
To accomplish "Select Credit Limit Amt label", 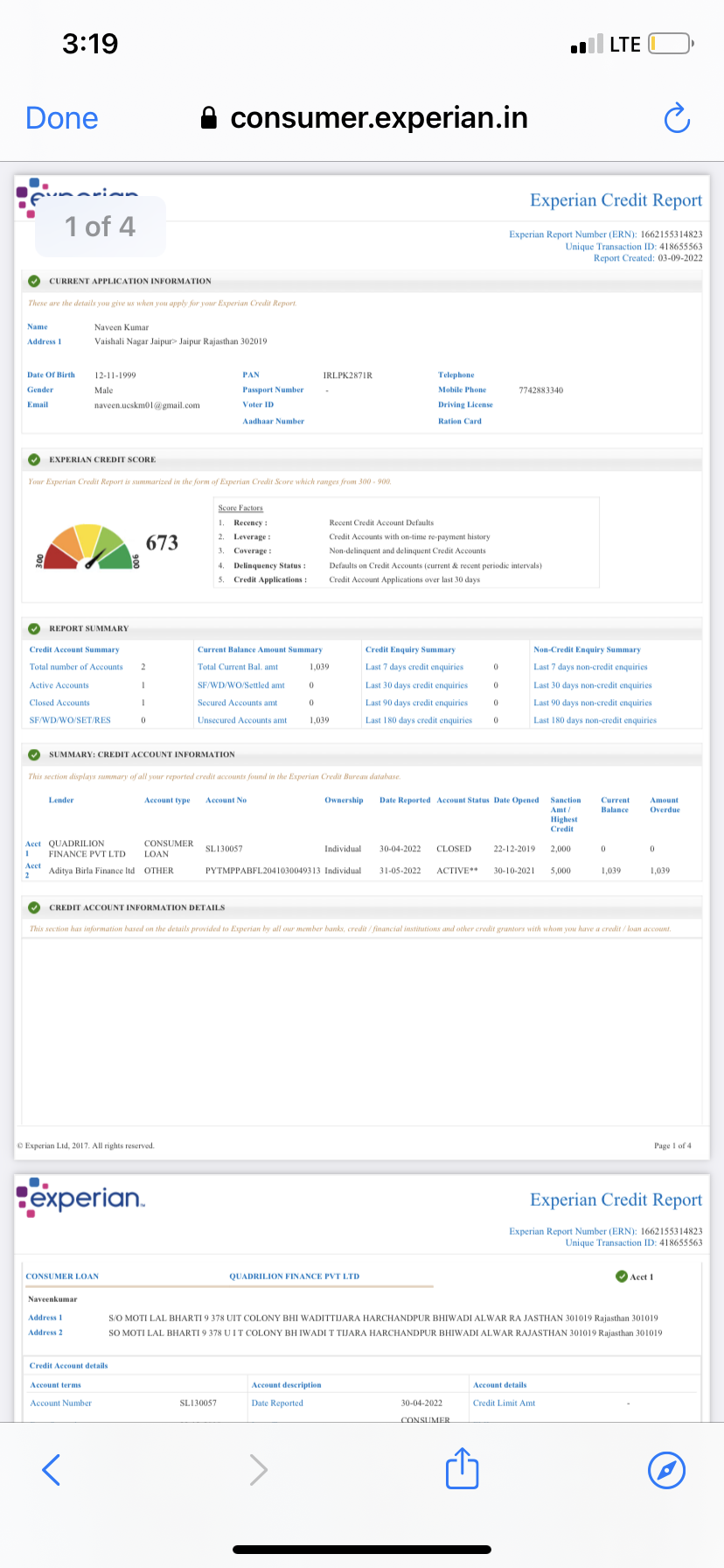I will point(504,1403).
